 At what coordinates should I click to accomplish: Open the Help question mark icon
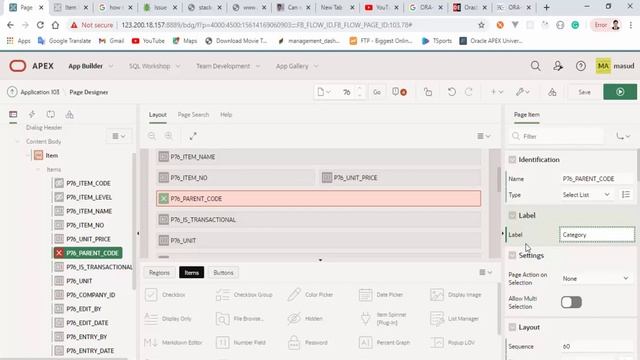pyautogui.click(x=580, y=66)
